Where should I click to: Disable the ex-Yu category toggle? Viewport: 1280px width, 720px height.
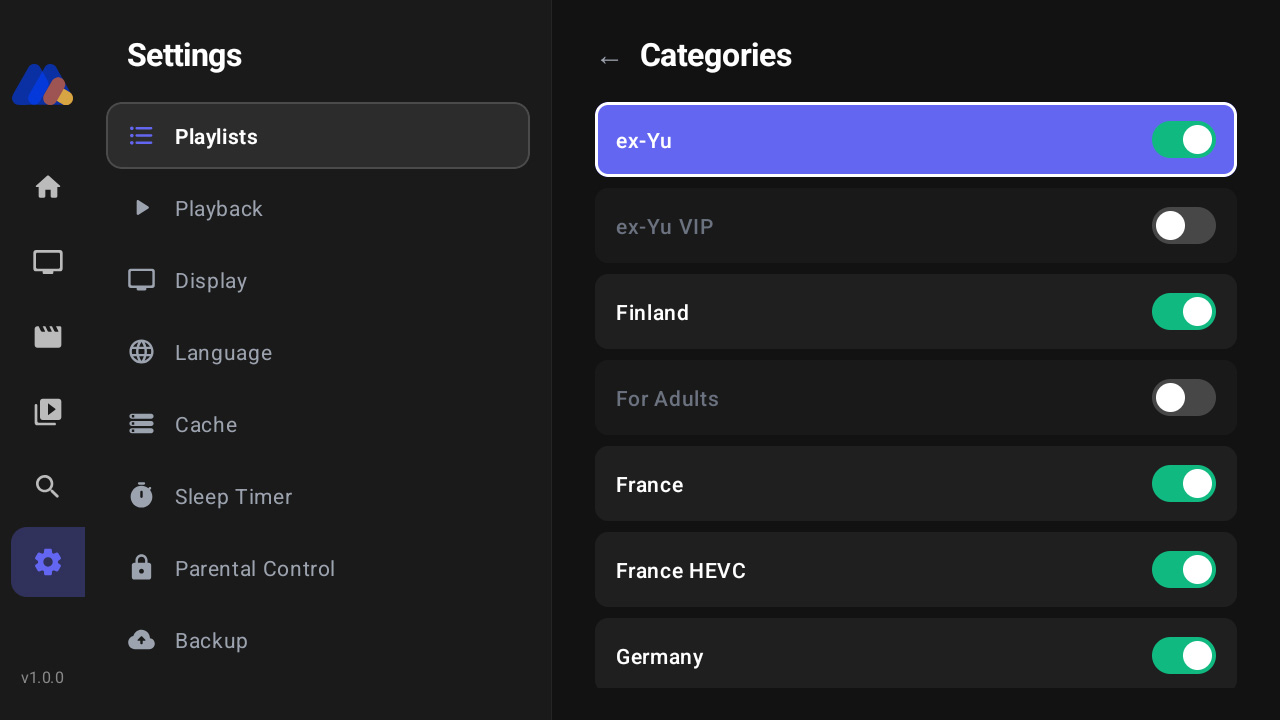[1183, 140]
